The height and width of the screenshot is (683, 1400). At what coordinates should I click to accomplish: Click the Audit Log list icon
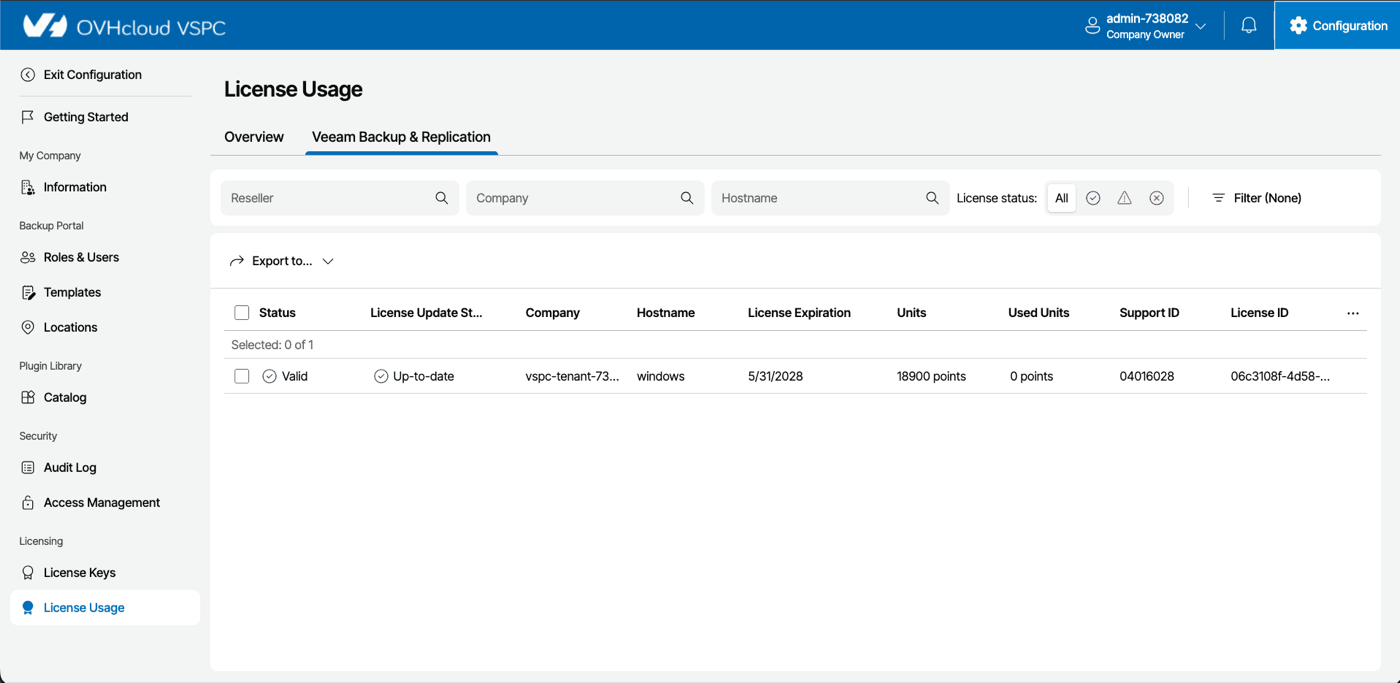(x=28, y=467)
